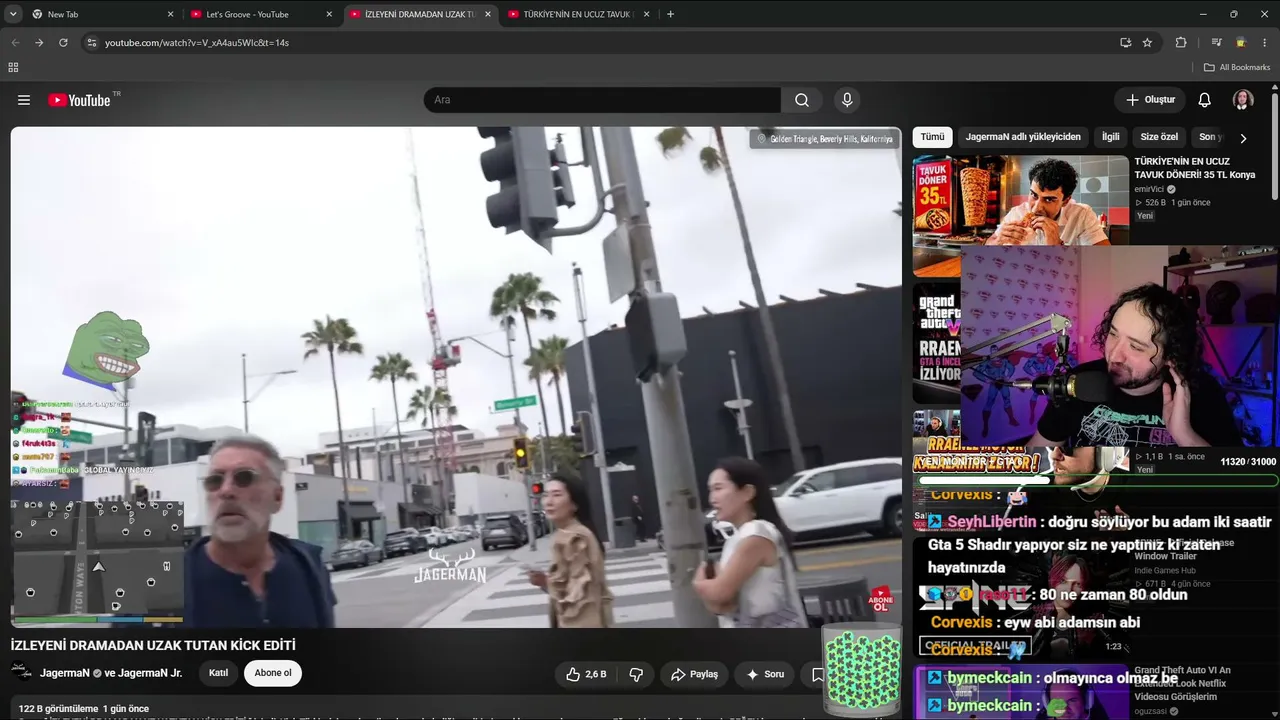The width and height of the screenshot is (1280, 720).
Task: Open the JagermaN channel avatar
Action: coord(22,673)
